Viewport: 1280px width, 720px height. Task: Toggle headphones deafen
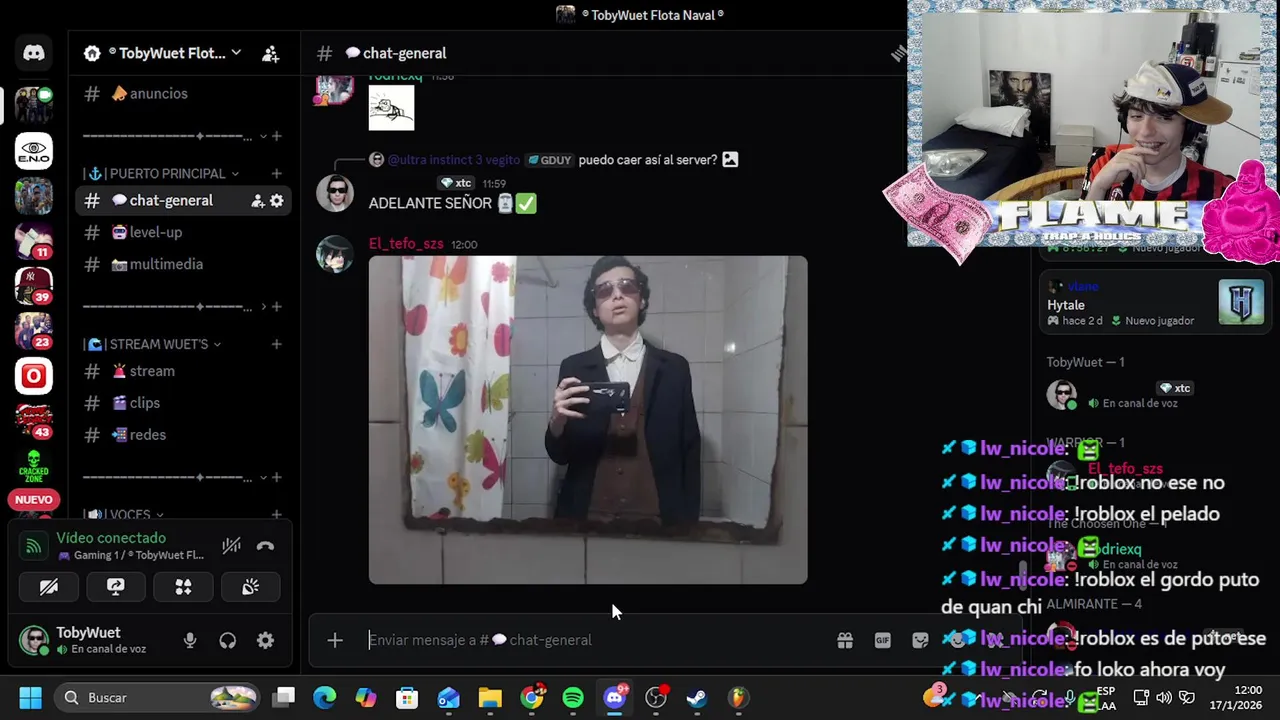click(228, 641)
